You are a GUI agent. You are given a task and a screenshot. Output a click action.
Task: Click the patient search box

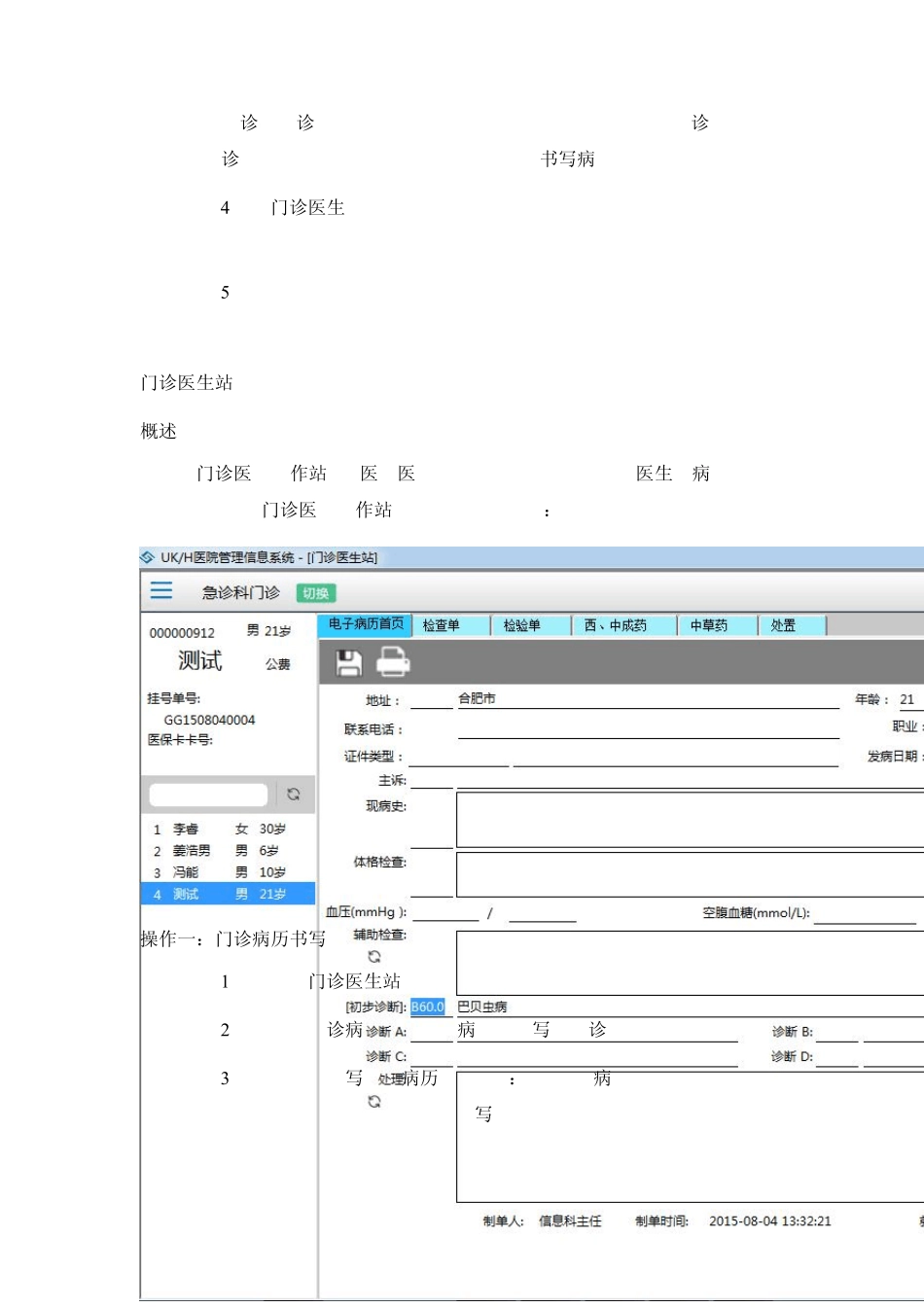tap(208, 795)
